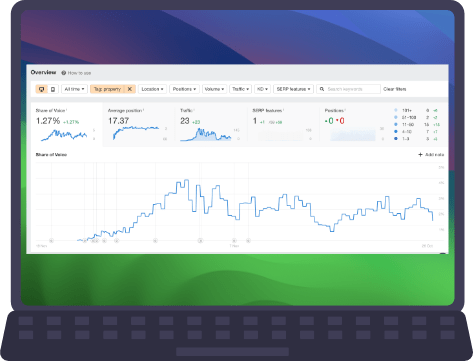Open the Volume filter dropdown
The image size is (473, 361).
214,89
